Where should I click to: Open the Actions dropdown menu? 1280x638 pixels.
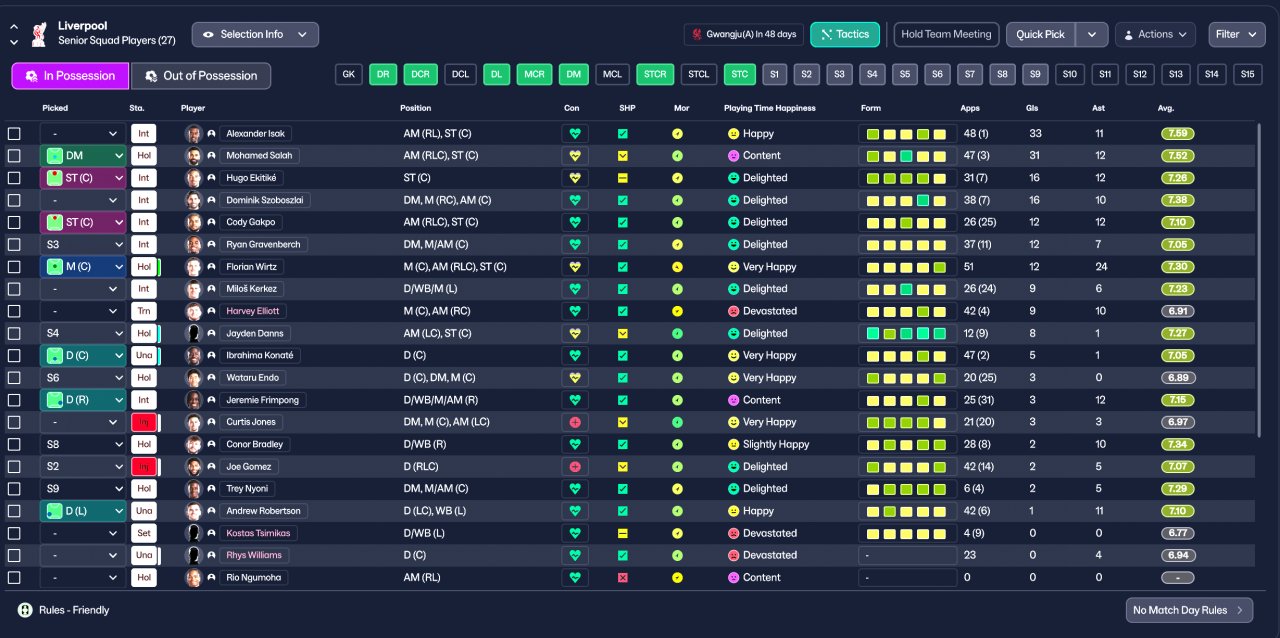(1155, 34)
